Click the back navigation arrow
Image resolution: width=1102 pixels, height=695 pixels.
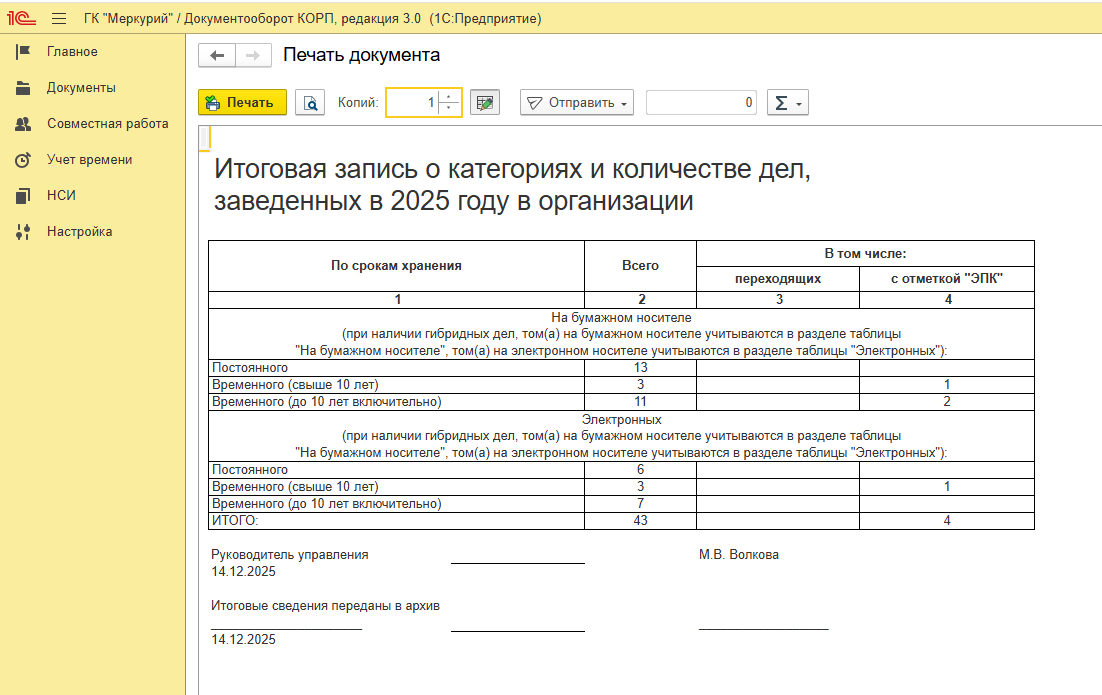click(217, 56)
